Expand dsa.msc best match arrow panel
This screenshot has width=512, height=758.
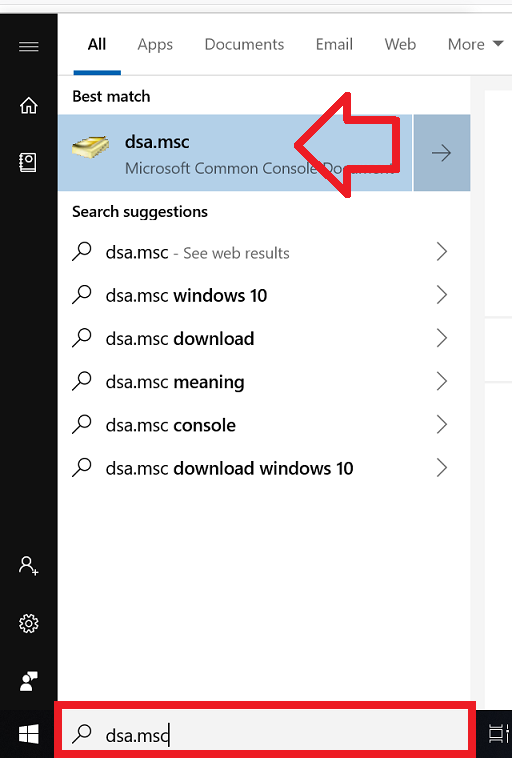pos(442,153)
